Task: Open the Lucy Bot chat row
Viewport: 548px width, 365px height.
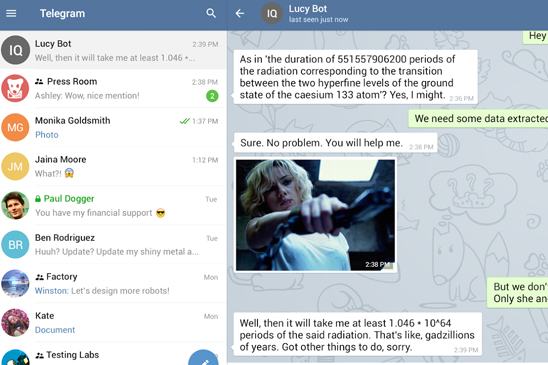Action: 113,50
